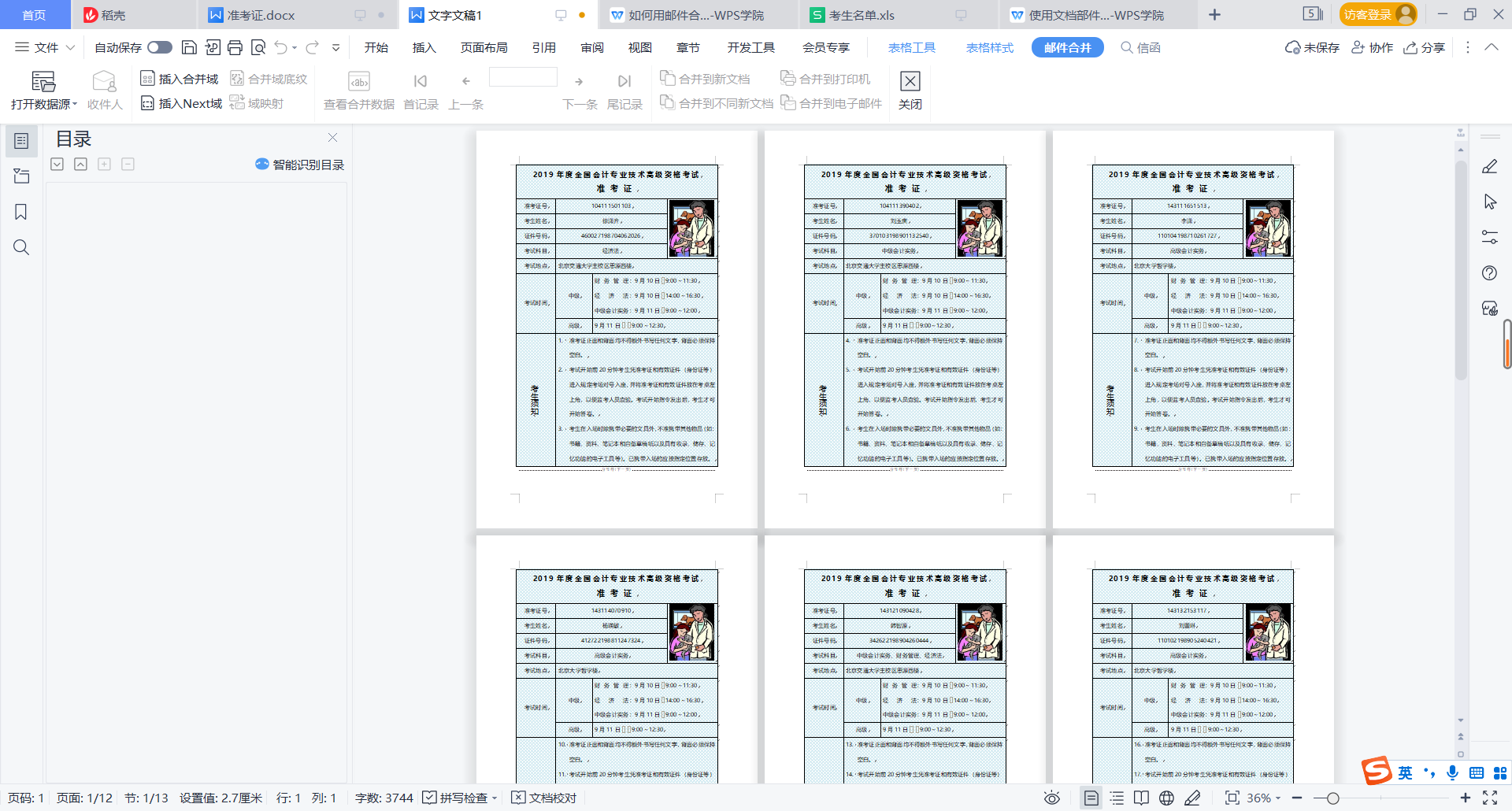The image size is (1512, 811).
Task: Click the promote level plus icon
Action: click(x=104, y=164)
